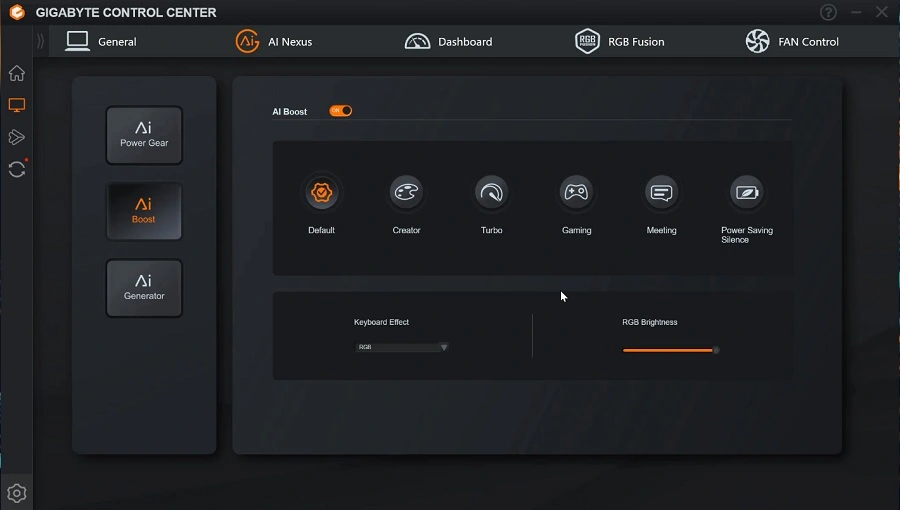Open the AI Generator panel button
Screen dimensions: 900x510
(x=144, y=288)
